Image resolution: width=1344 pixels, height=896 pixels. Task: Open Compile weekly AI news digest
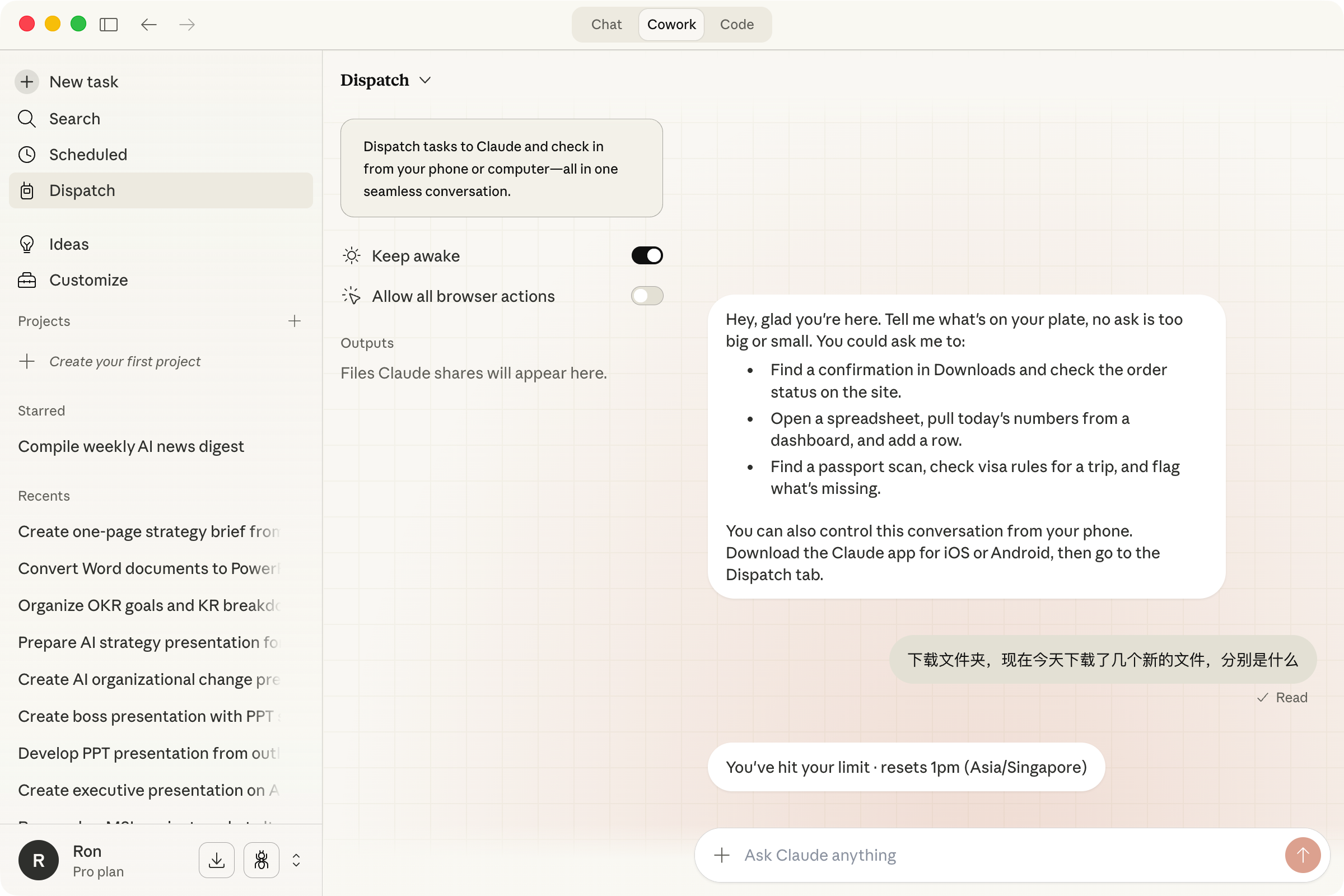point(131,446)
